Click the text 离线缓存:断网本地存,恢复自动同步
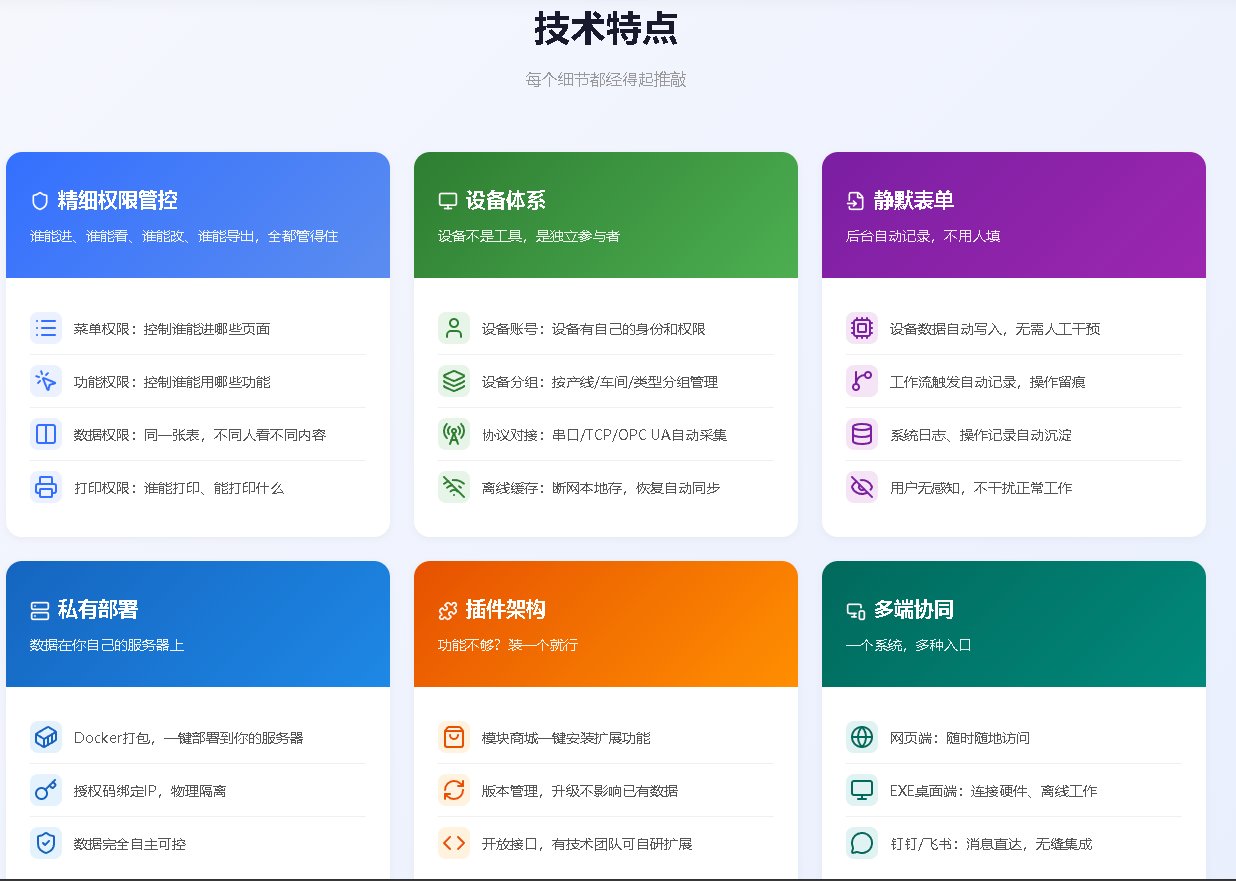The height and width of the screenshot is (881, 1236). tap(601, 488)
